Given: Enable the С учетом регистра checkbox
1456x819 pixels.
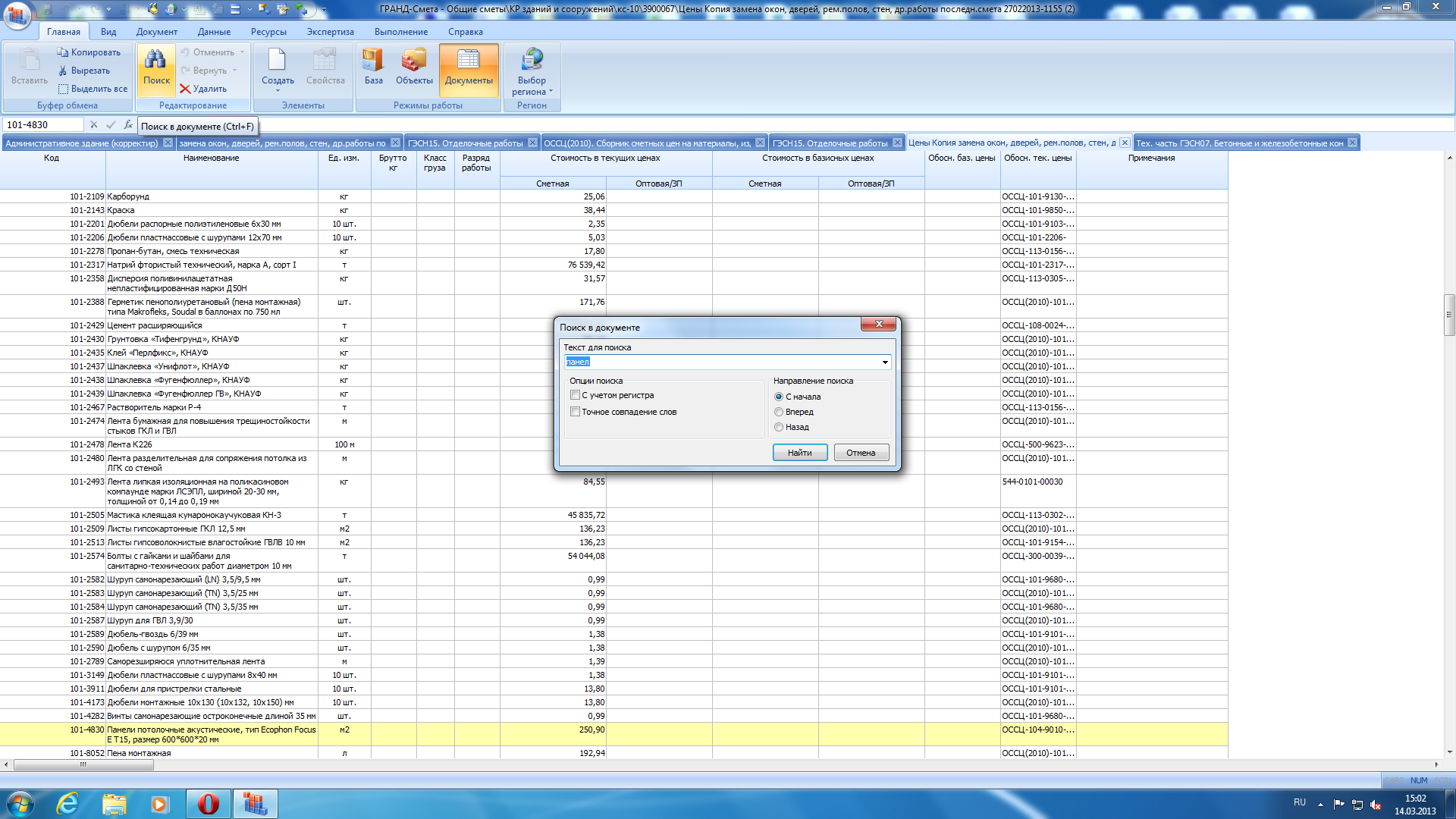Looking at the screenshot, I should tap(576, 395).
